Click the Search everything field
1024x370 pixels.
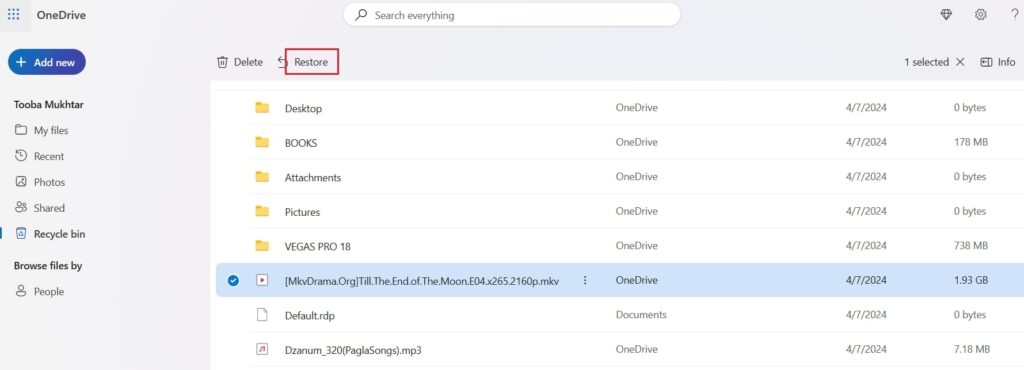coord(512,15)
